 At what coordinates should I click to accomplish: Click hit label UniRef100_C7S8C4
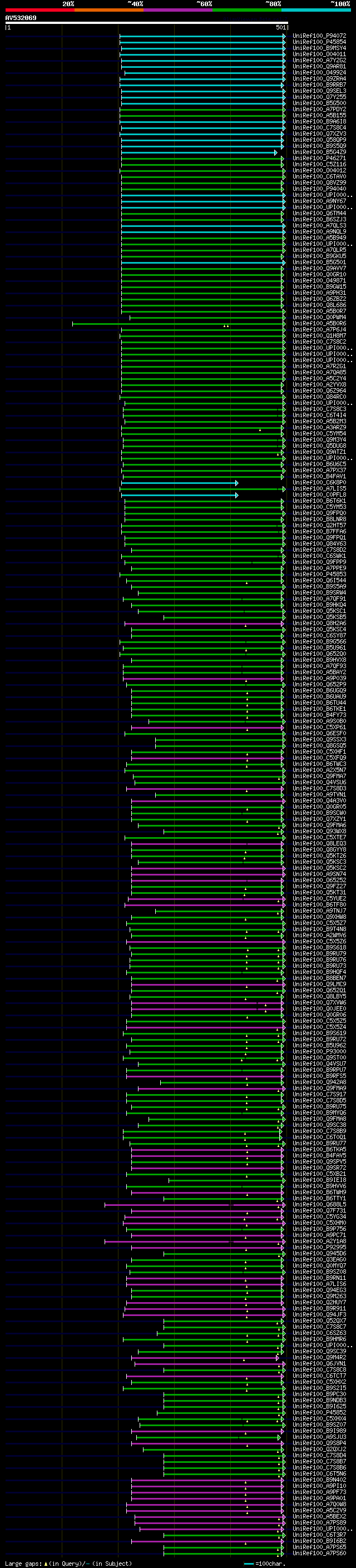tap(319, 128)
